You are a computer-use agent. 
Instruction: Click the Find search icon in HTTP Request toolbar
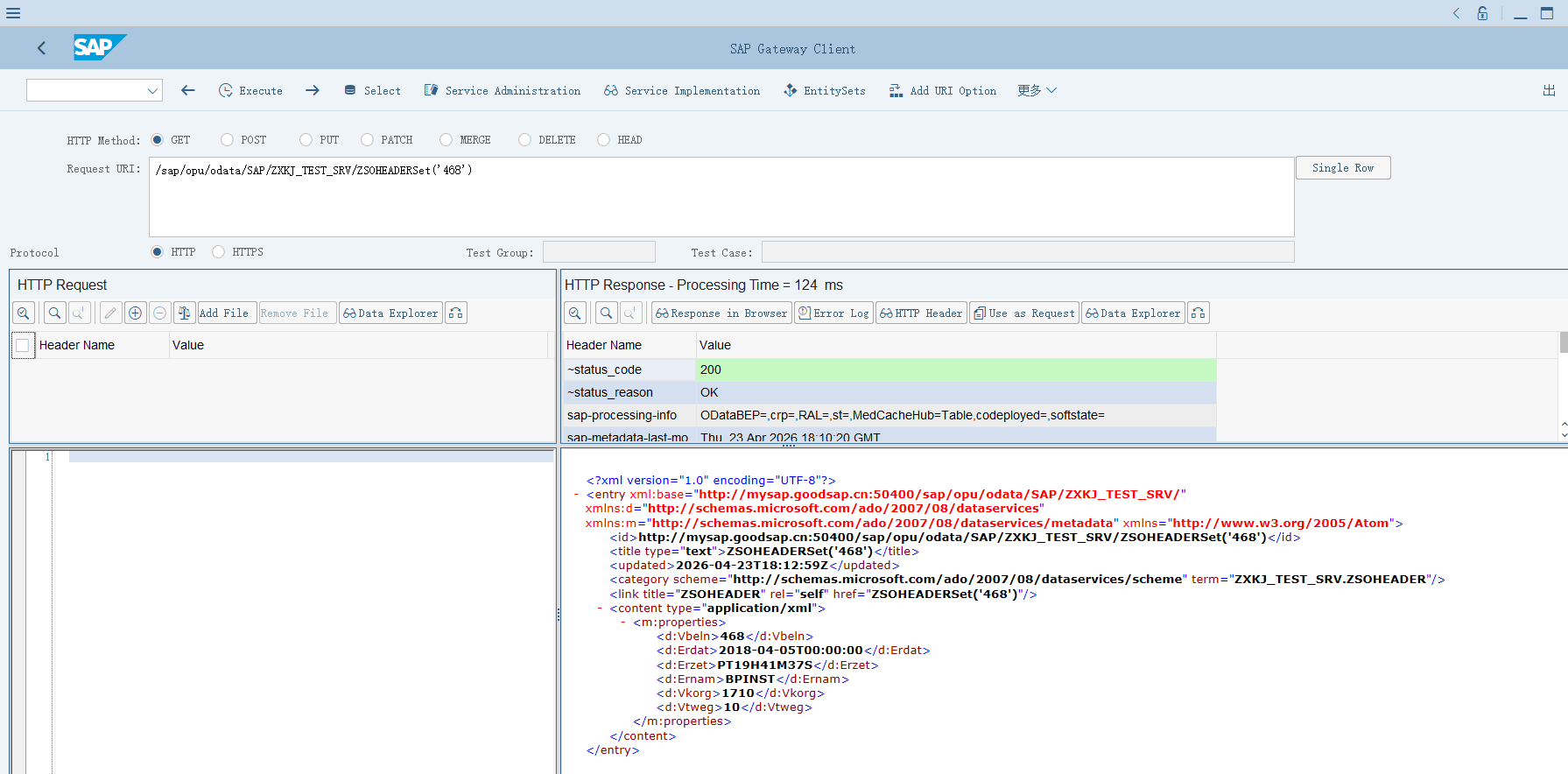55,313
